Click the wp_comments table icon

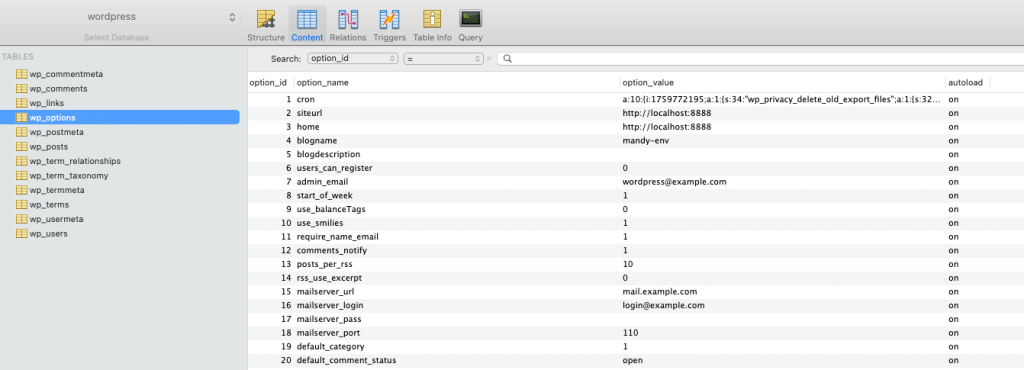[x=22, y=89]
